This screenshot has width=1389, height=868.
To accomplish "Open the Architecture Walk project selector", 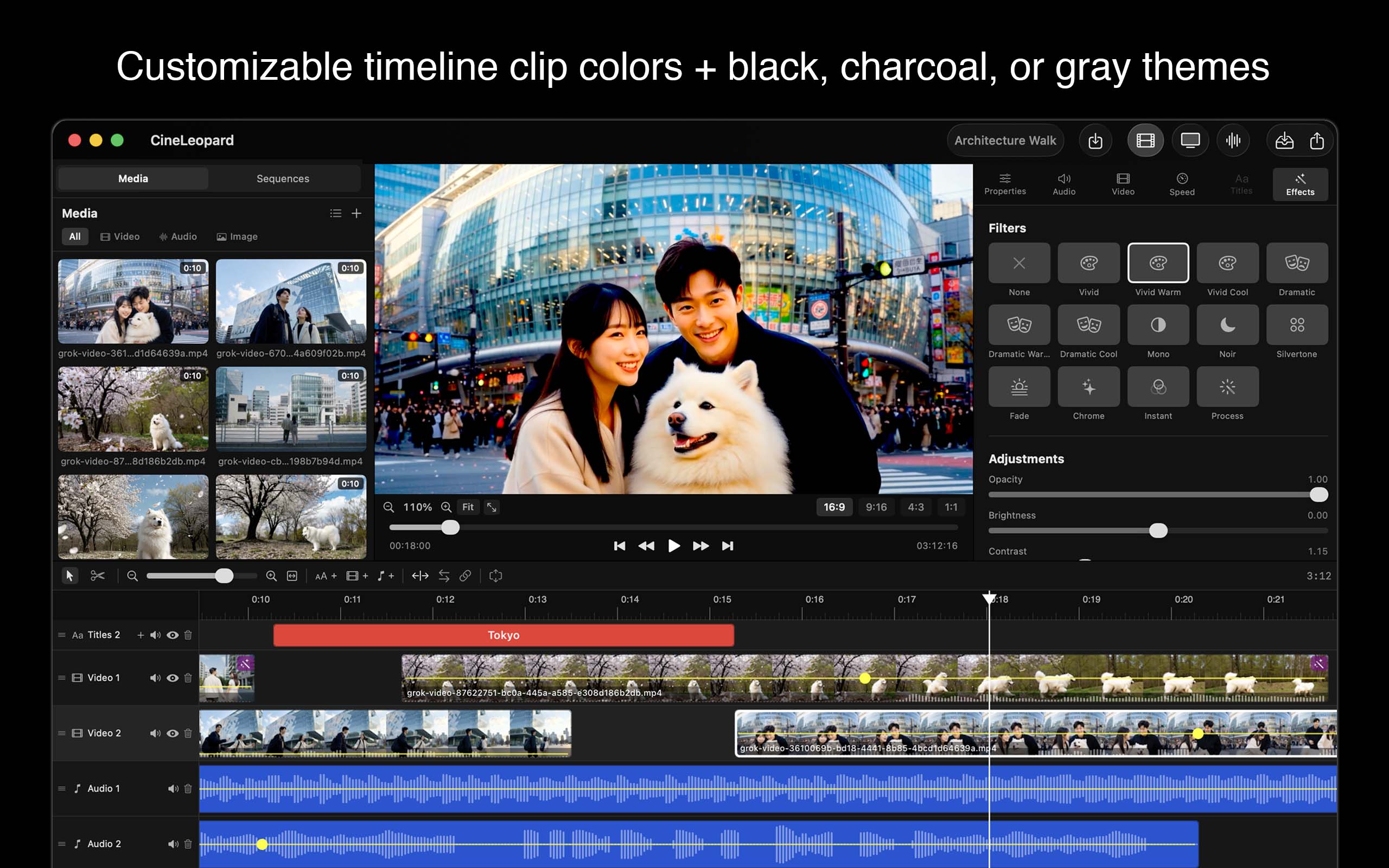I will (x=1005, y=139).
